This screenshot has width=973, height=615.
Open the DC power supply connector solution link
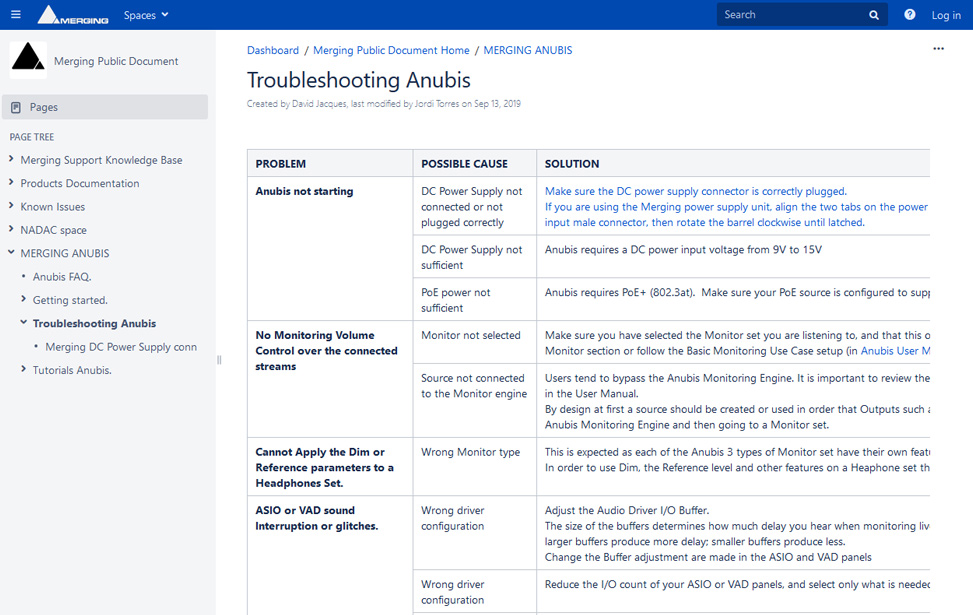tap(736, 207)
